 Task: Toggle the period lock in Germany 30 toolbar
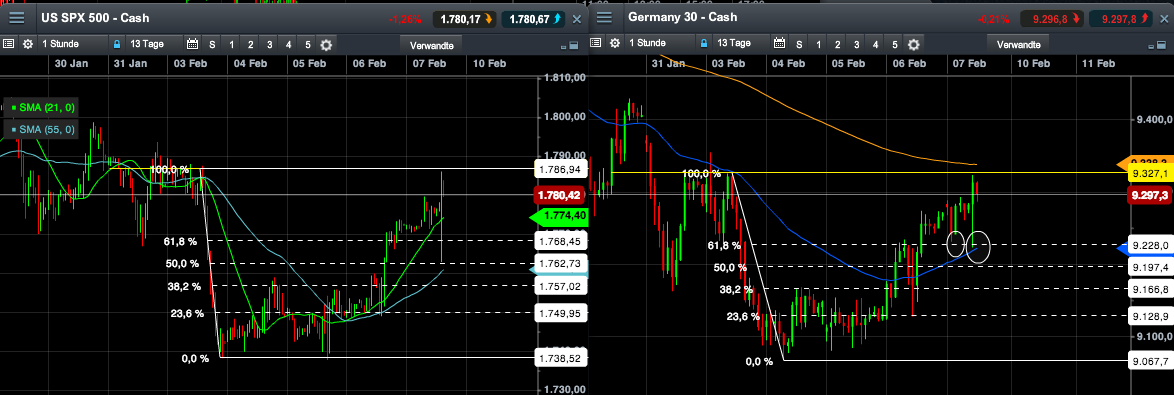pos(705,43)
